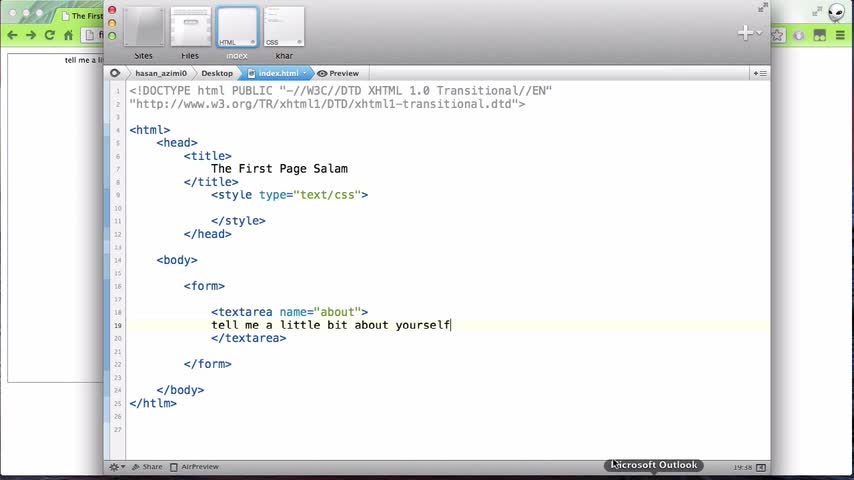Click the 'tell me a little bit' line
This screenshot has width=854, height=480.
pos(331,325)
